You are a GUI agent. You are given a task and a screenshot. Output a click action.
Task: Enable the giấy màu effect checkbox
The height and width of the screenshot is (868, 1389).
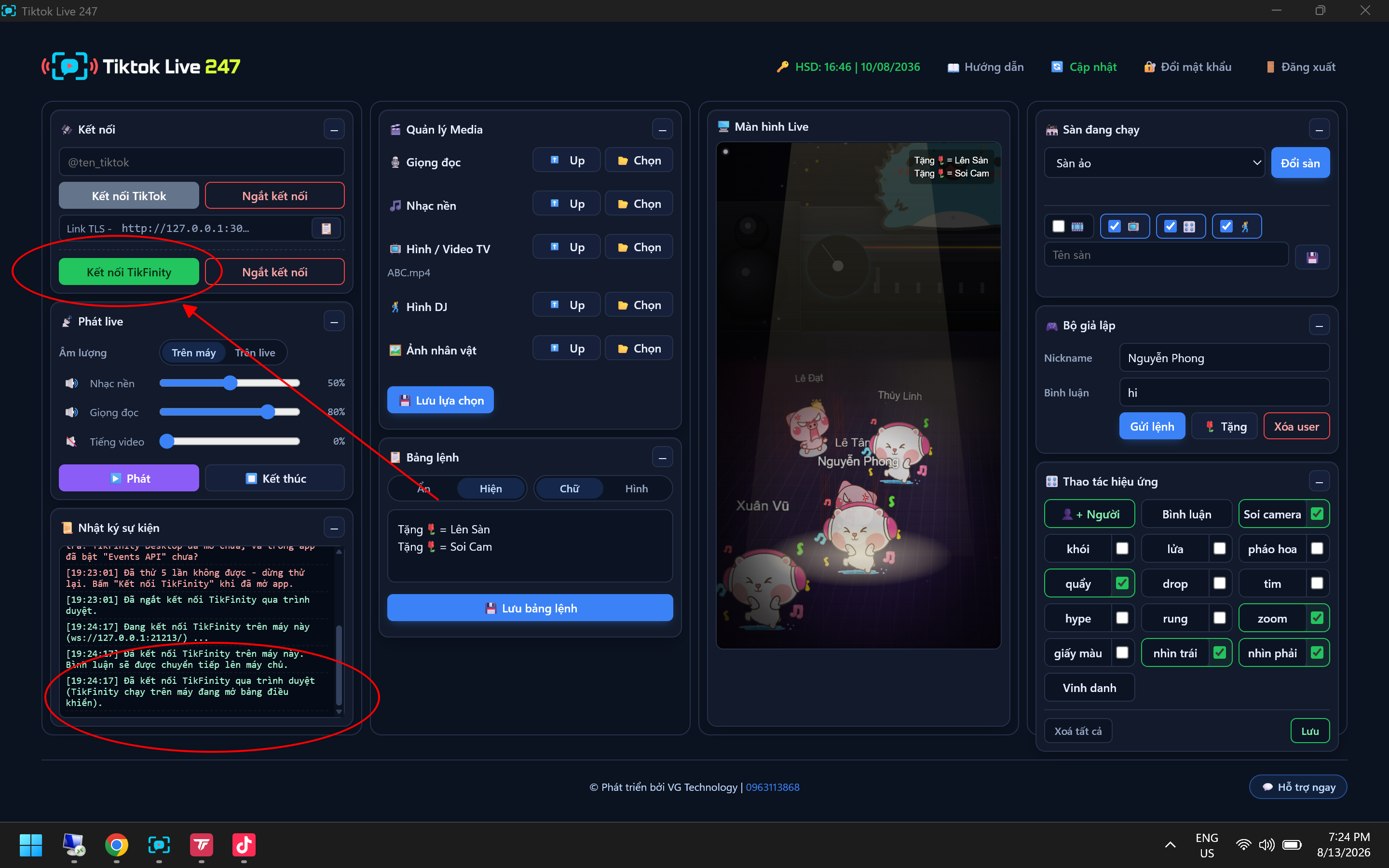[x=1122, y=653]
